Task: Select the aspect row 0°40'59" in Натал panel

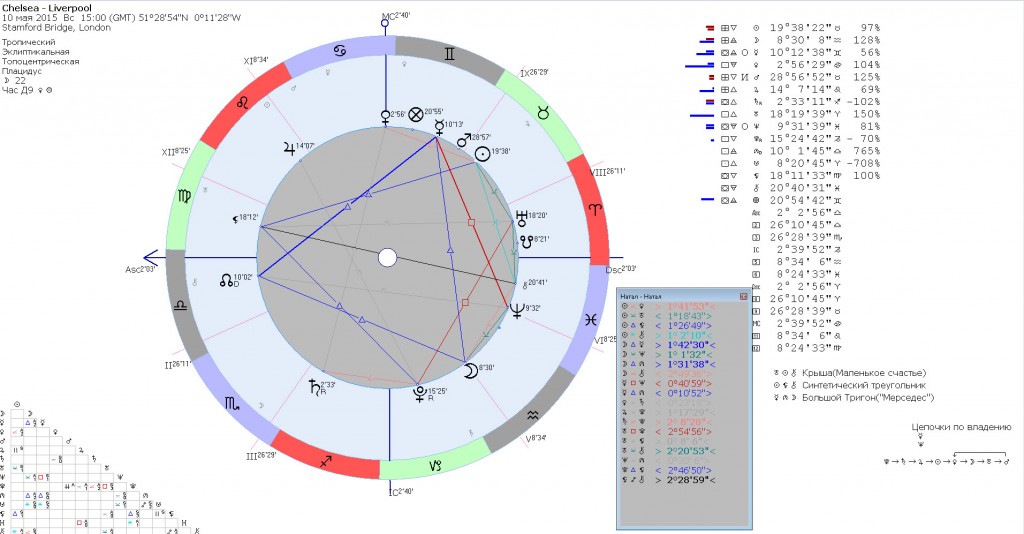Action: click(x=667, y=383)
